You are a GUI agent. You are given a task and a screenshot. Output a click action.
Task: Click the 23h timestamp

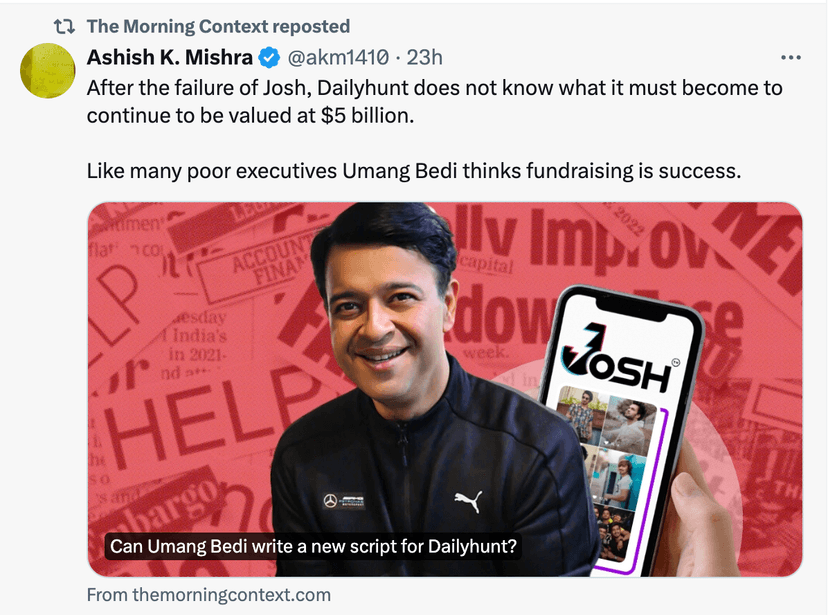click(425, 57)
